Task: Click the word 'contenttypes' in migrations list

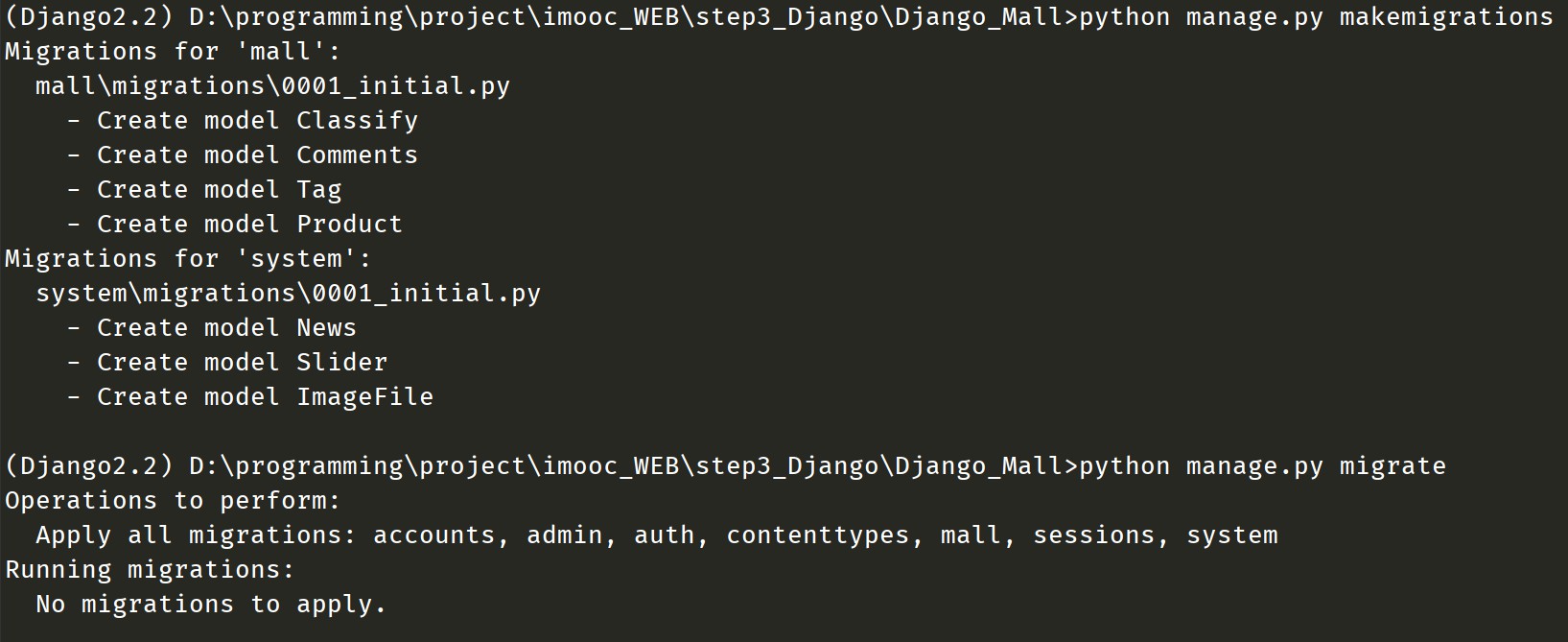Action: 818,535
